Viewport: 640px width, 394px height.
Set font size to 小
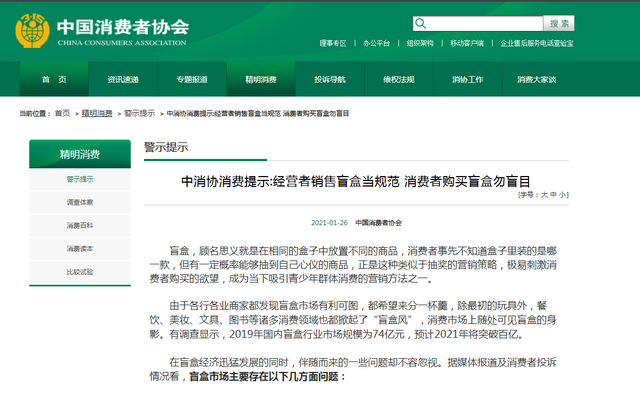[562, 195]
